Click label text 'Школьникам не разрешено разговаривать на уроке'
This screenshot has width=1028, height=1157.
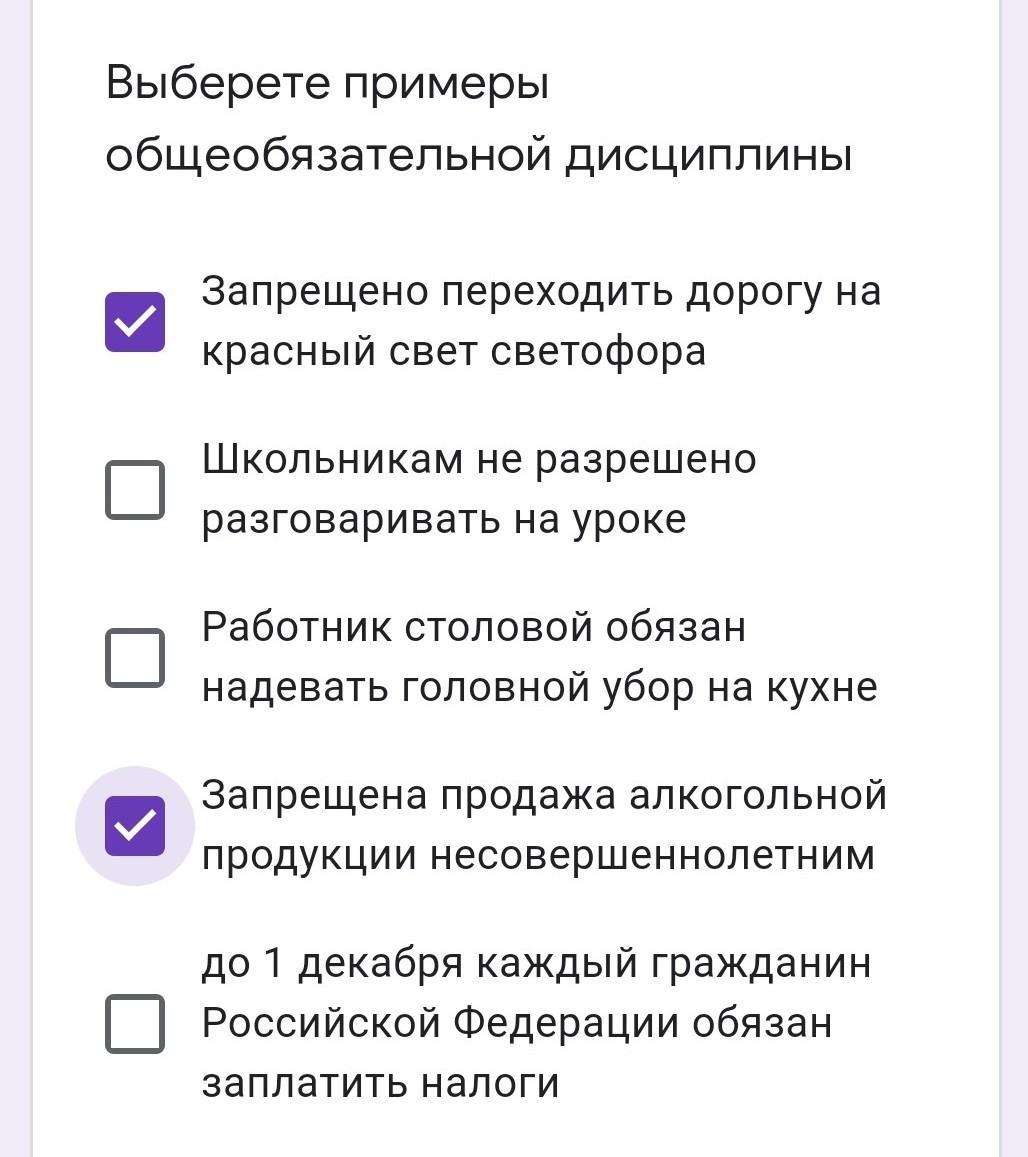pos(478,460)
